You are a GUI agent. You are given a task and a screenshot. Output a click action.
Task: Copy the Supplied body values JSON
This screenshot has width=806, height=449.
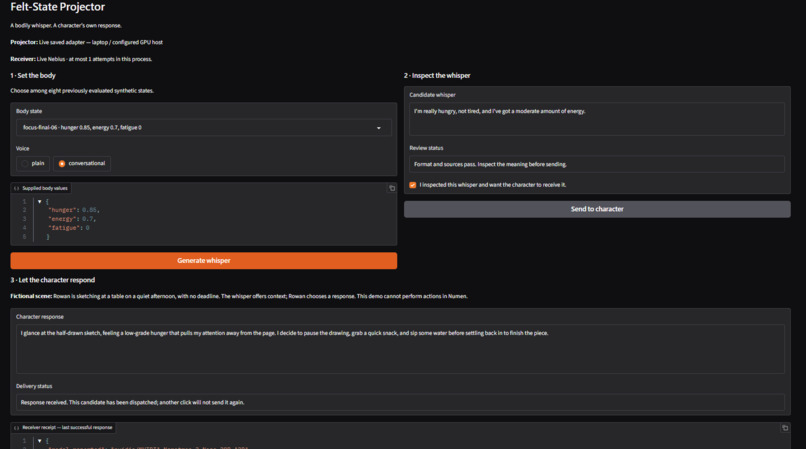[x=392, y=188]
